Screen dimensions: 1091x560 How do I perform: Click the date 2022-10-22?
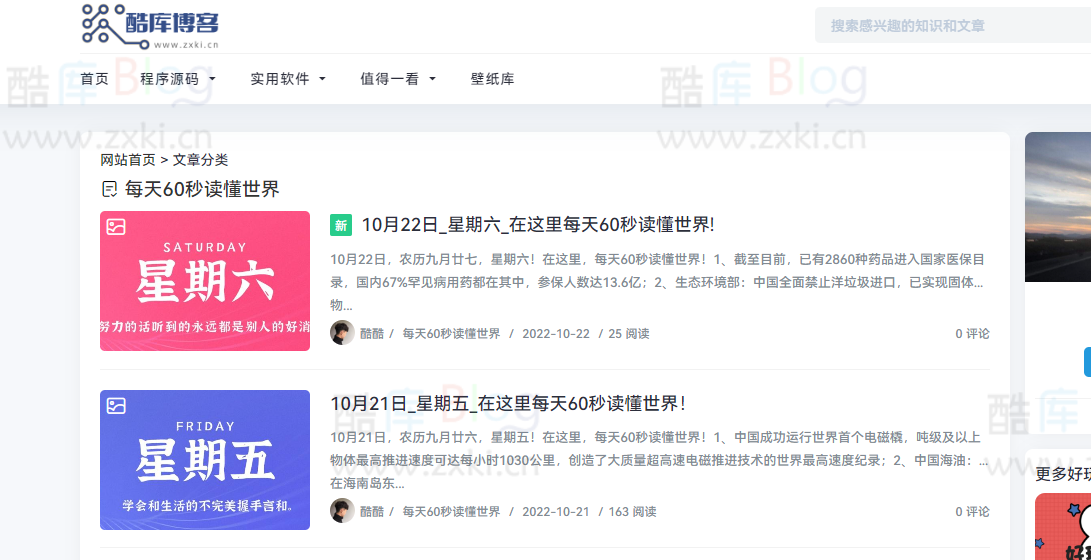[556, 334]
